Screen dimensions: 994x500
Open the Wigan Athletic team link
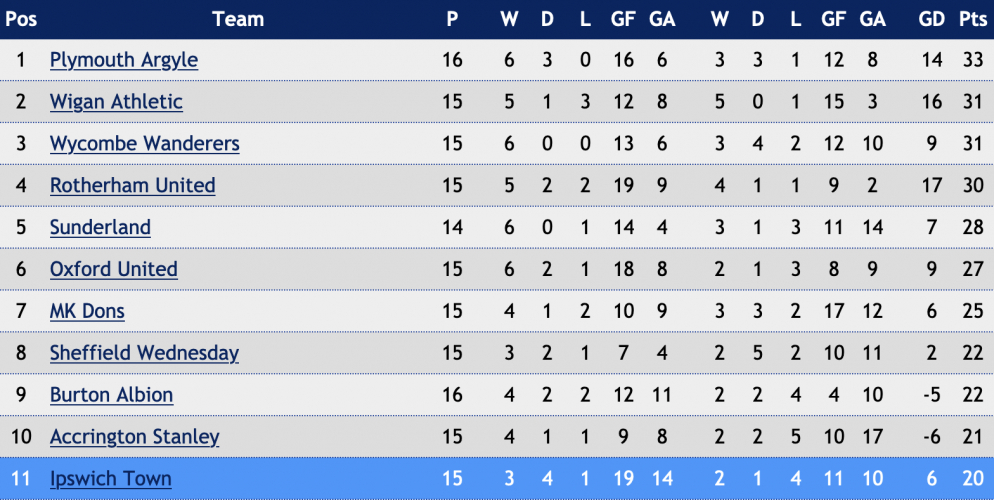click(x=116, y=102)
